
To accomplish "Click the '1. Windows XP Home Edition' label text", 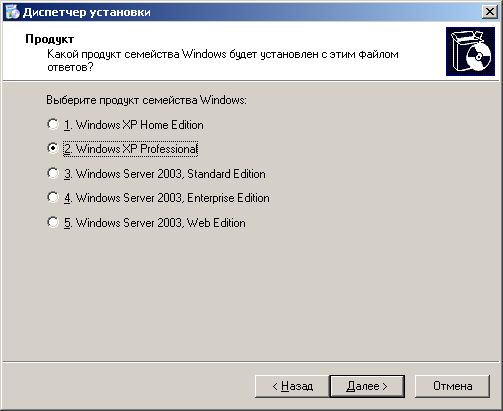I will [134, 125].
